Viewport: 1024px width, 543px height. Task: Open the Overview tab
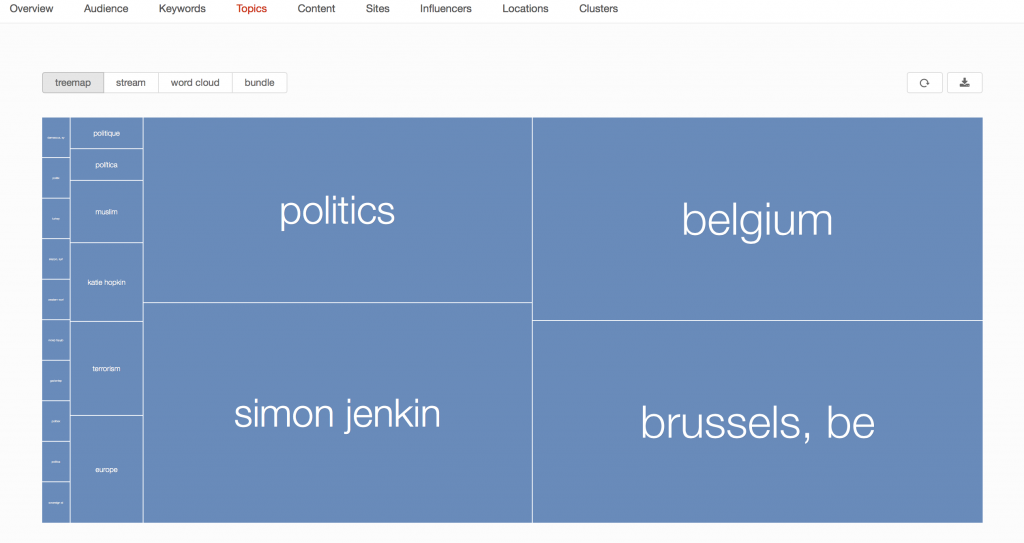click(x=31, y=9)
